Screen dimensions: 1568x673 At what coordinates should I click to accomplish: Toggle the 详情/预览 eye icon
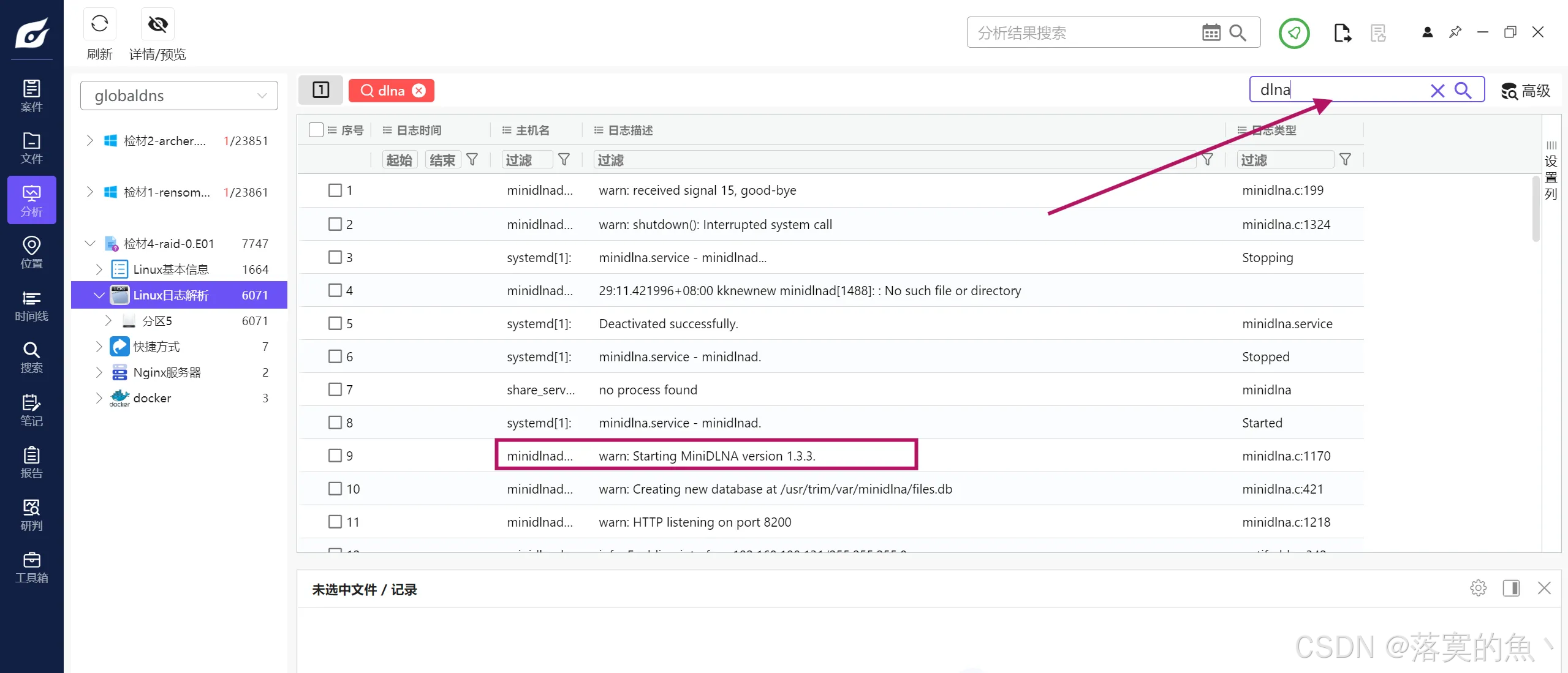[157, 24]
